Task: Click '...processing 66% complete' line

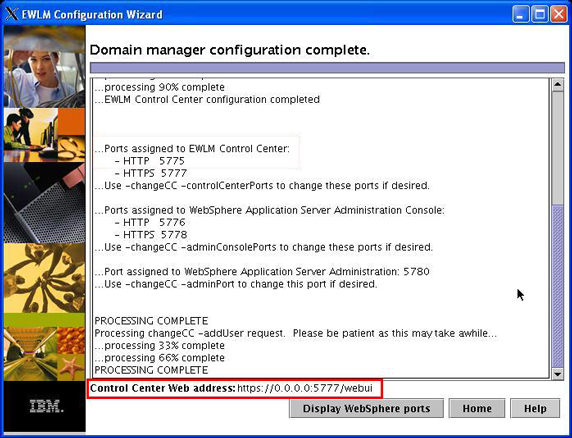Action: tap(159, 357)
